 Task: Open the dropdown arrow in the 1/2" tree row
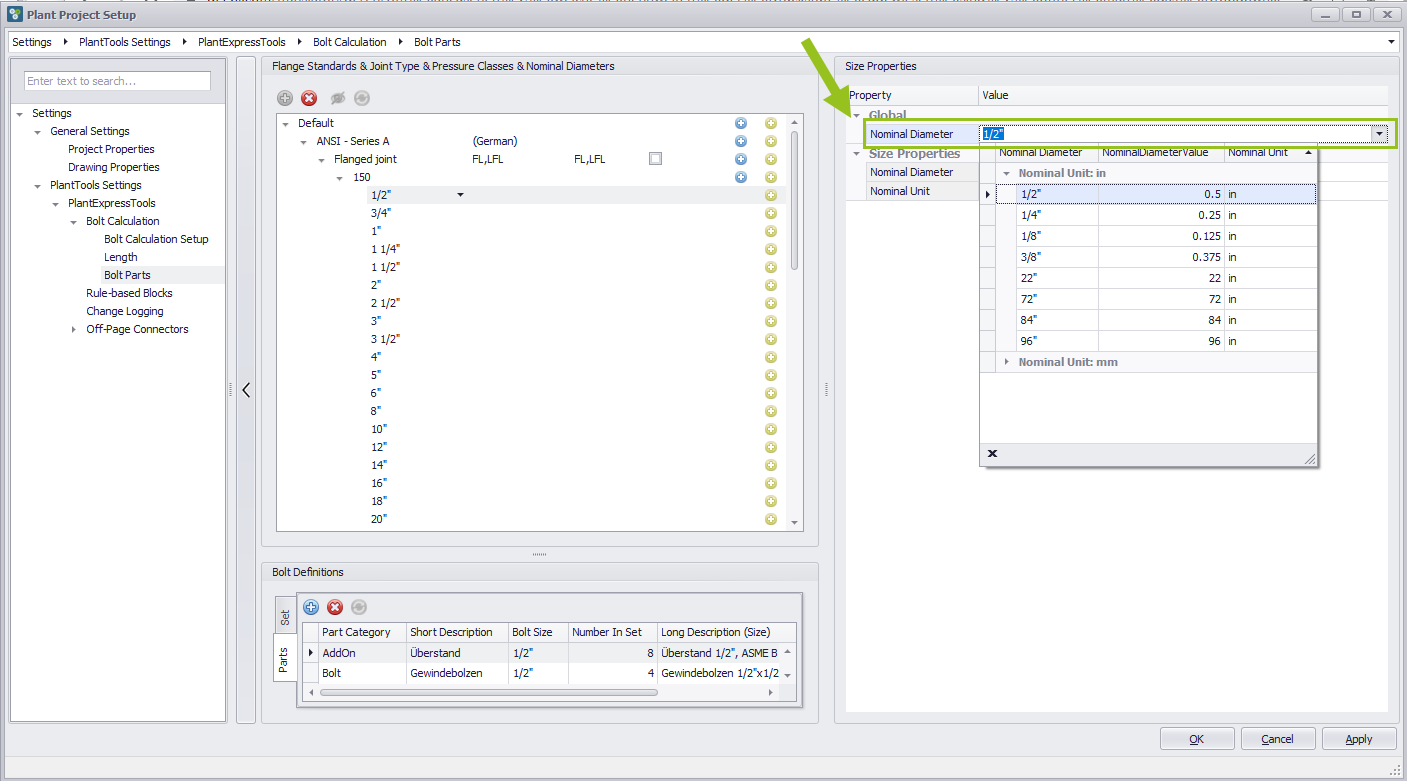[x=460, y=195]
